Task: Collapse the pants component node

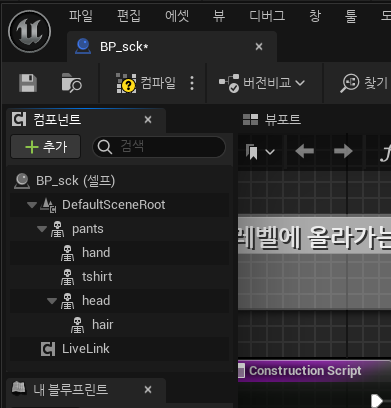Action: tap(42, 229)
